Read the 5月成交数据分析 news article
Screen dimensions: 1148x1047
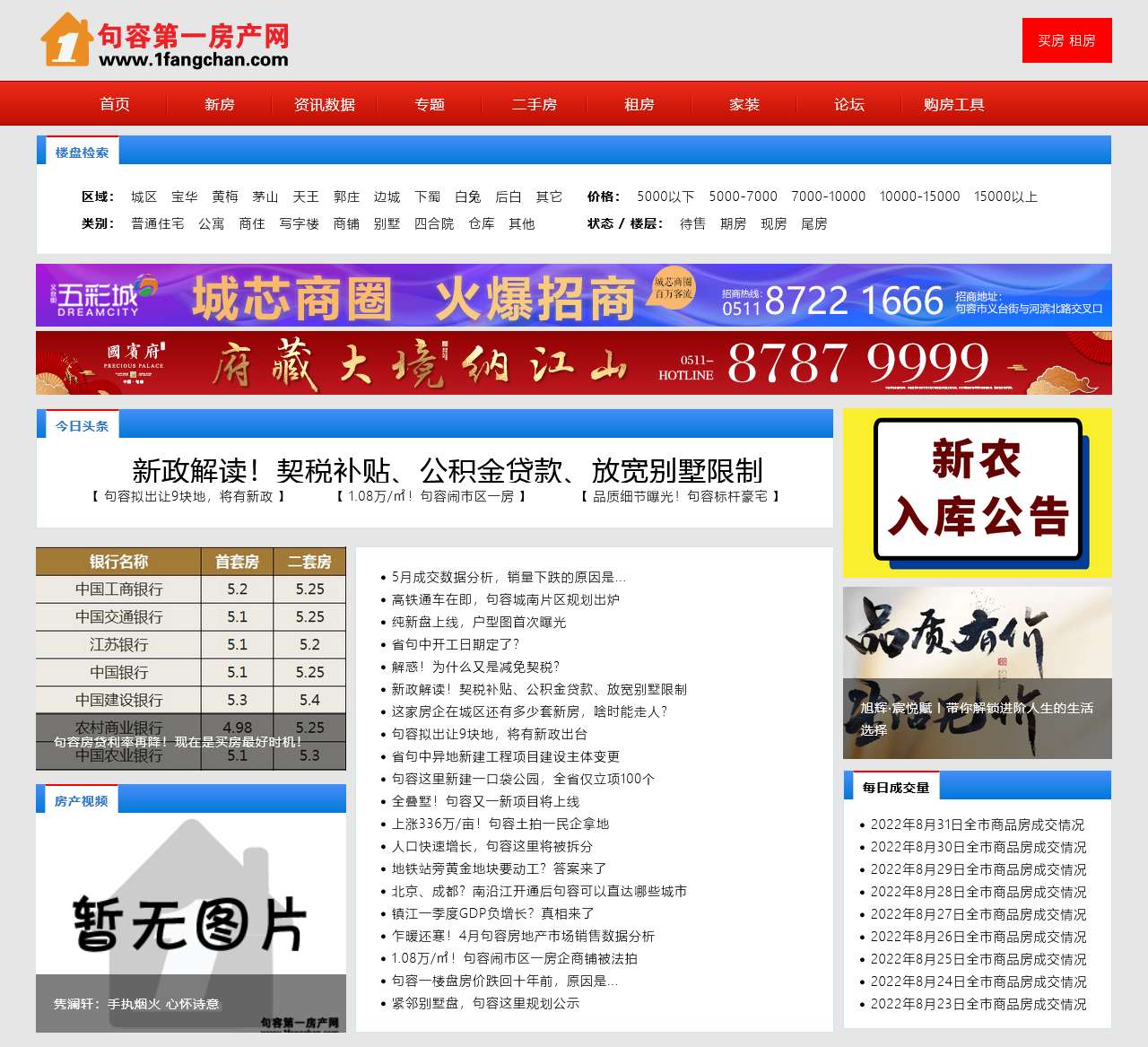pos(509,577)
